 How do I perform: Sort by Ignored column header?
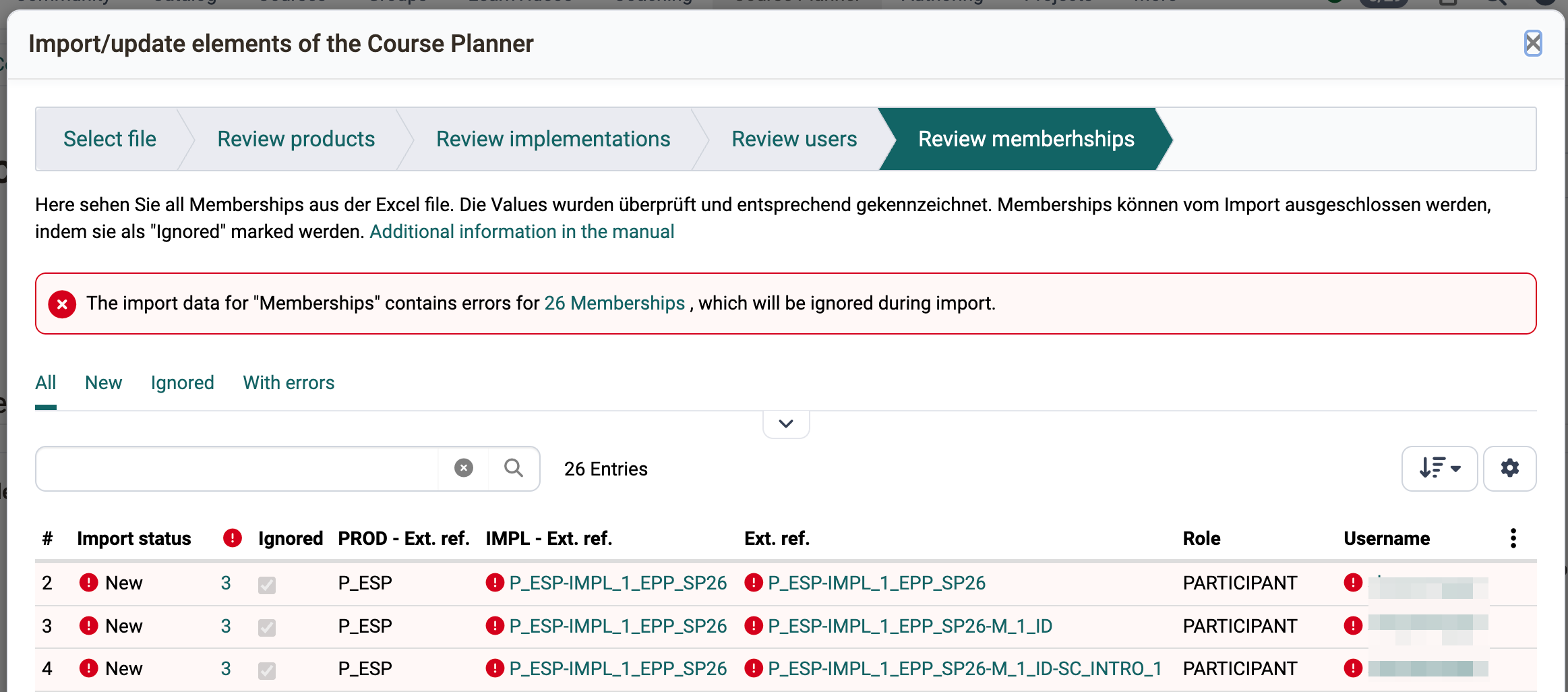pyautogui.click(x=291, y=538)
